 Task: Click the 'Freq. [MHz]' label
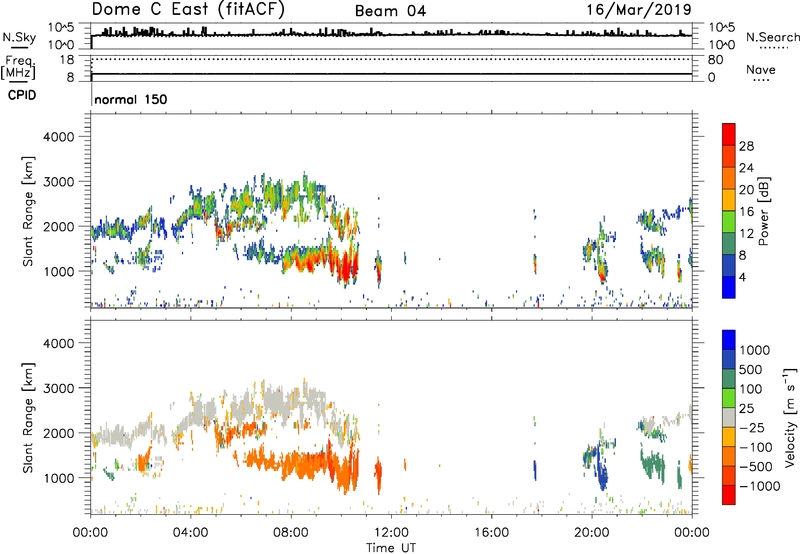click(18, 67)
